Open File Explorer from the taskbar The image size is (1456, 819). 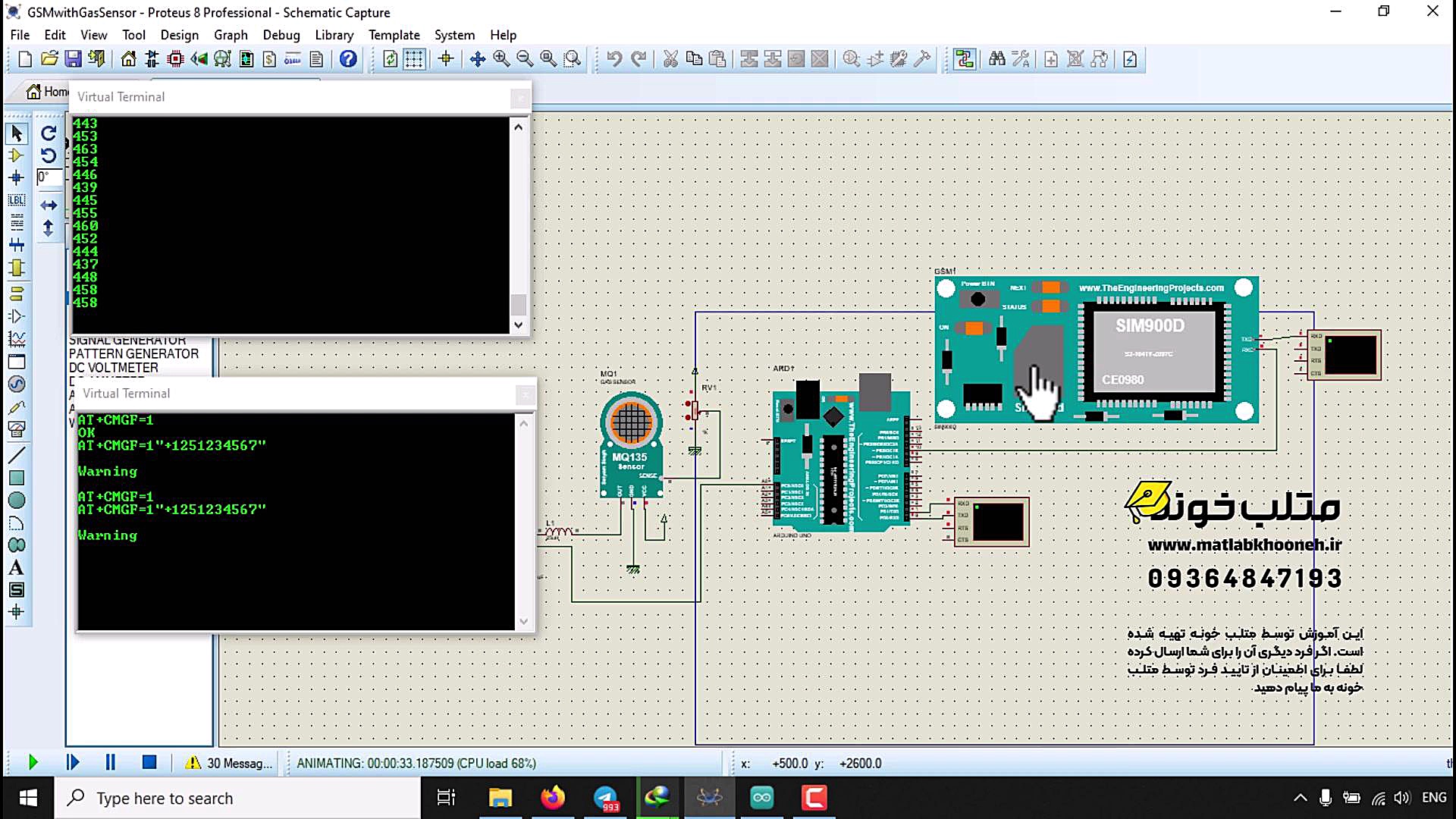[500, 798]
